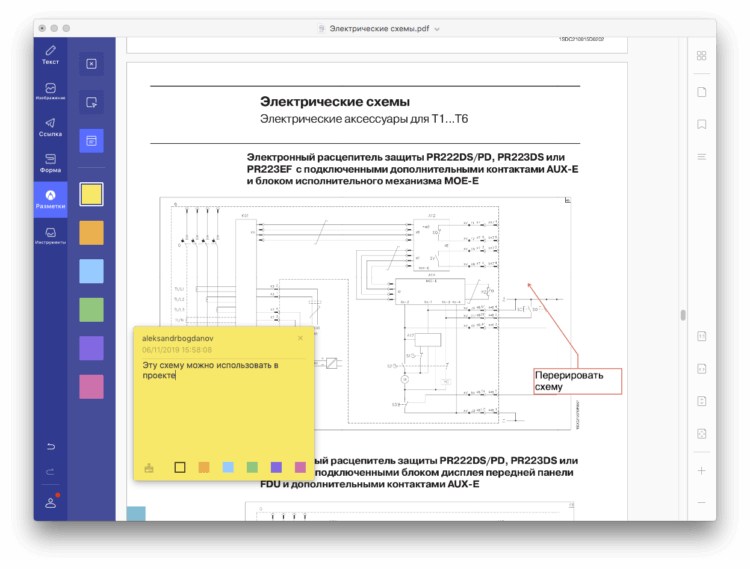Select the 'Перерировать схему' callout box
The height and width of the screenshot is (569, 750).
click(x=578, y=381)
